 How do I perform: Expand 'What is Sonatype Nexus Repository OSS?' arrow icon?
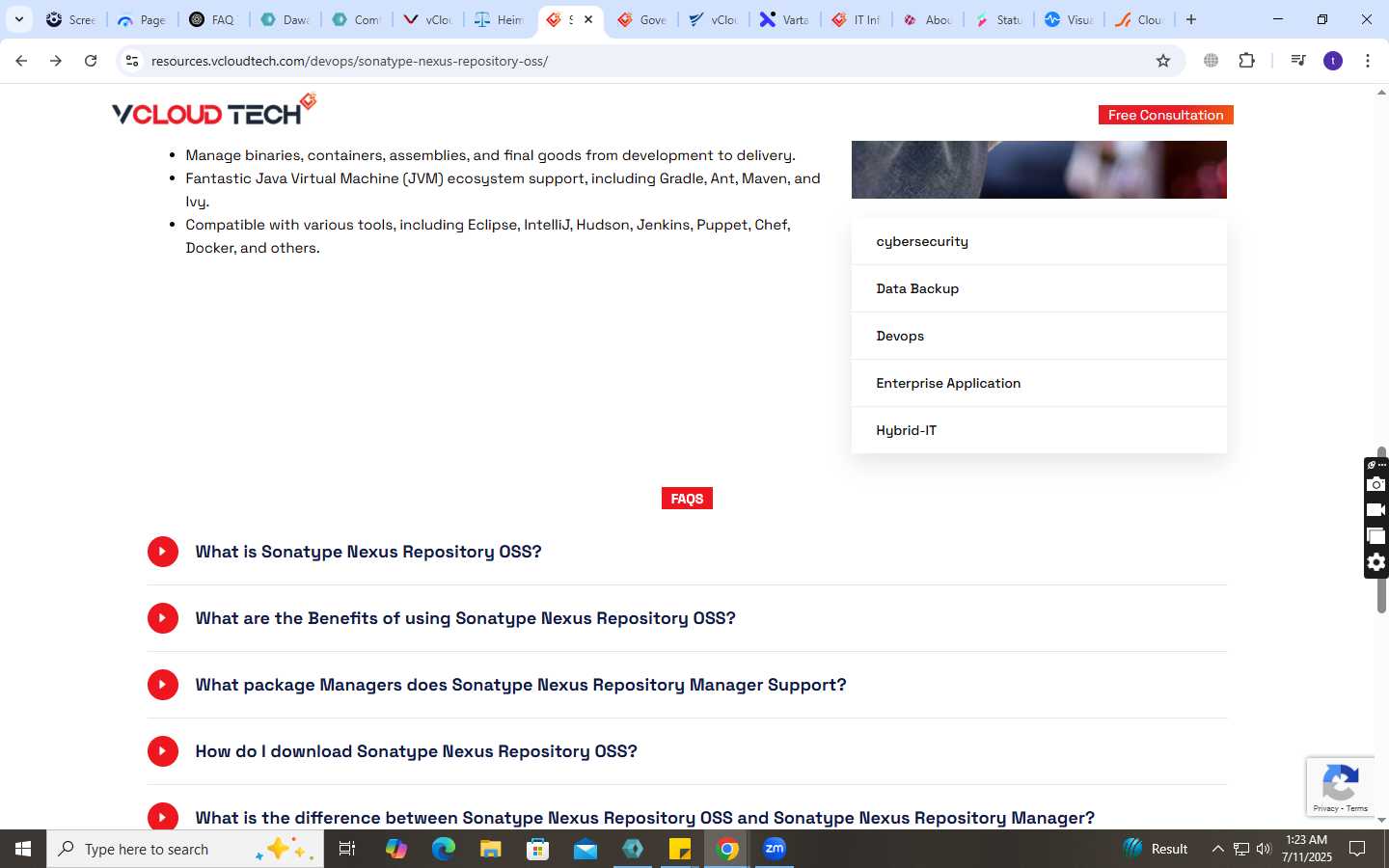click(x=163, y=552)
